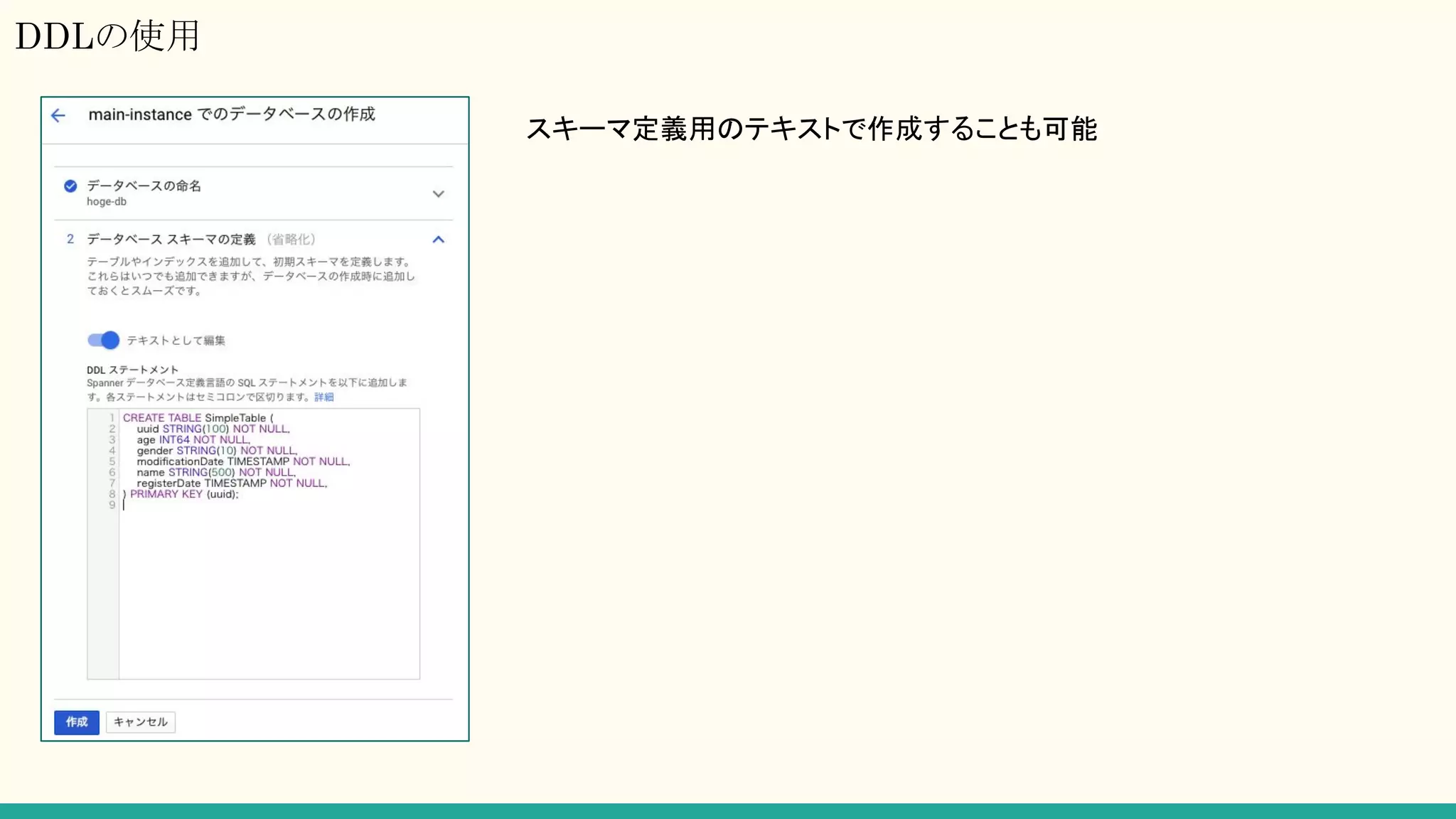Click line number 9 in editor gutter
This screenshot has width=1456, height=819.
(x=112, y=505)
